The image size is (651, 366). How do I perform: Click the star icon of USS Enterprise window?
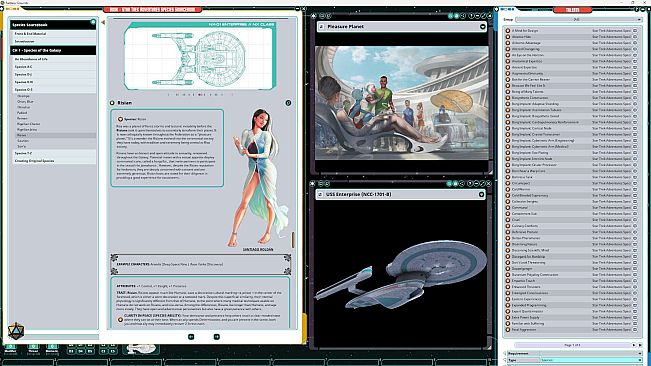pos(313,183)
